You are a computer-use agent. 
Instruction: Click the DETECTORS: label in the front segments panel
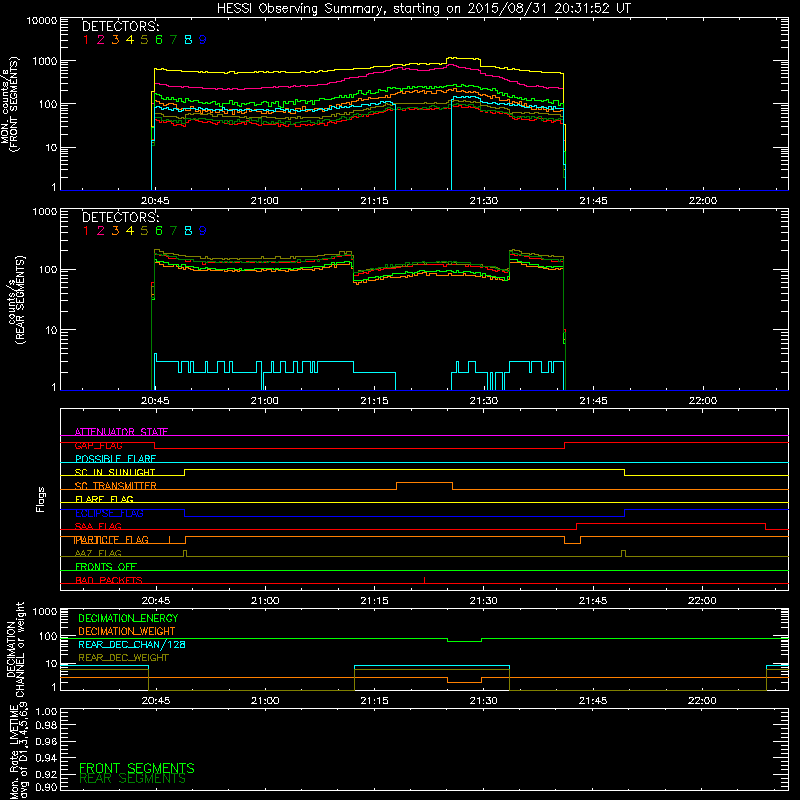tap(120, 26)
